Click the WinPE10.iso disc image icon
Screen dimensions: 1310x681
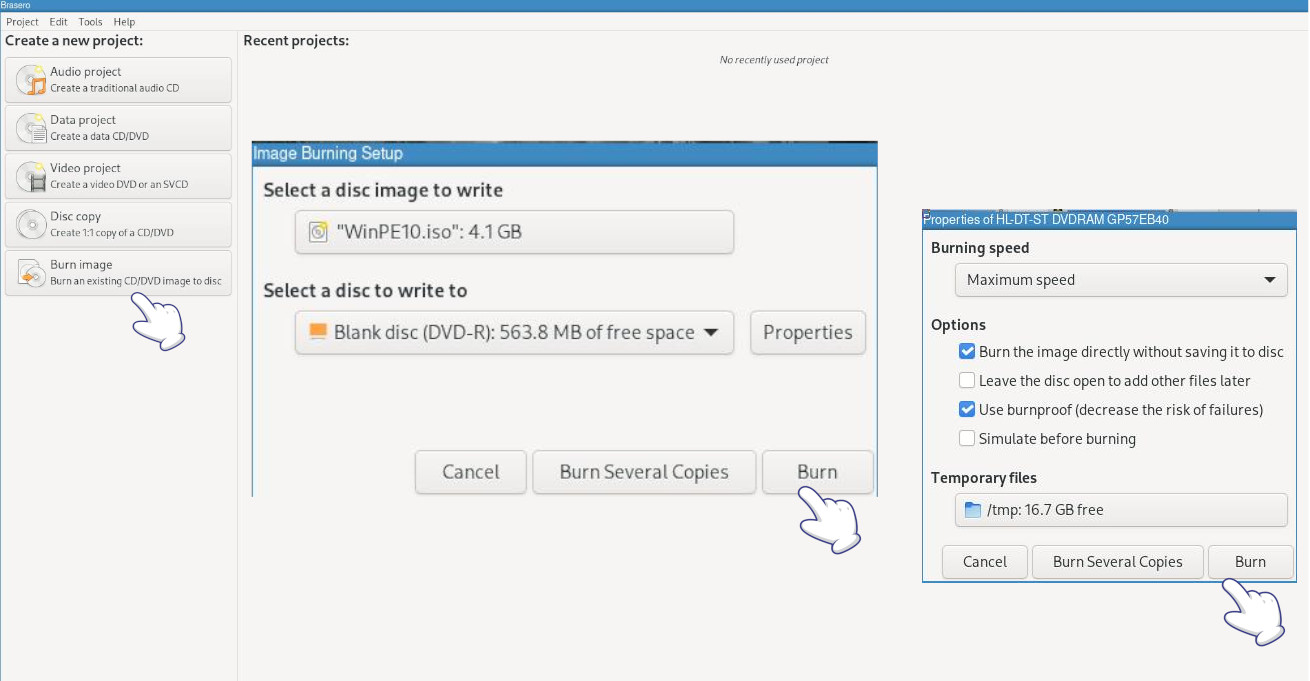[319, 232]
